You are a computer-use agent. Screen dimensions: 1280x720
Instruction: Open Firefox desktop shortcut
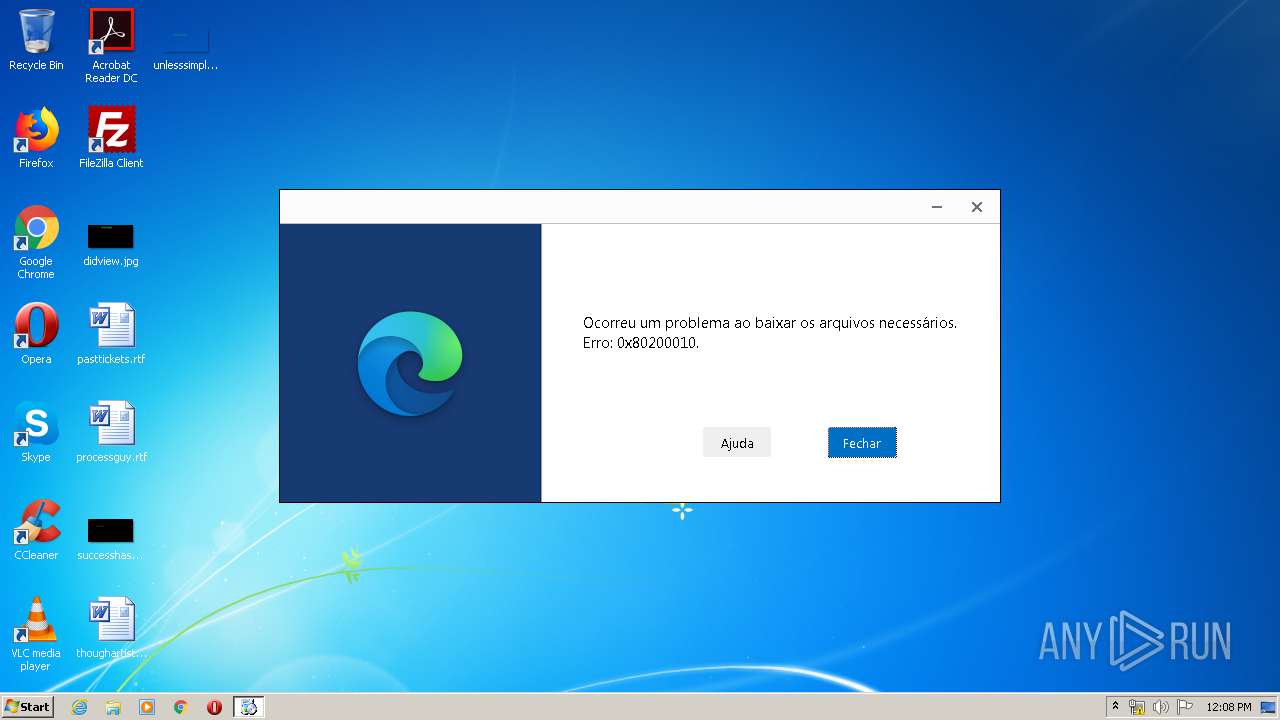(x=36, y=138)
